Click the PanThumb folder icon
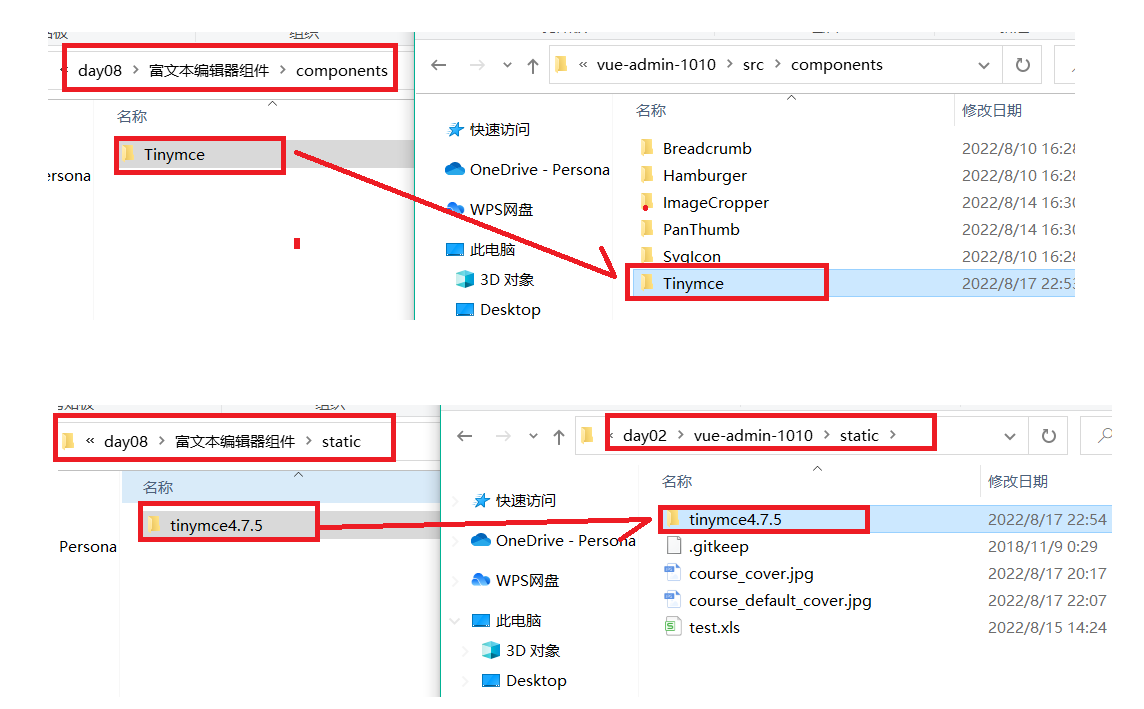This screenshot has width=1144, height=709. 646,228
